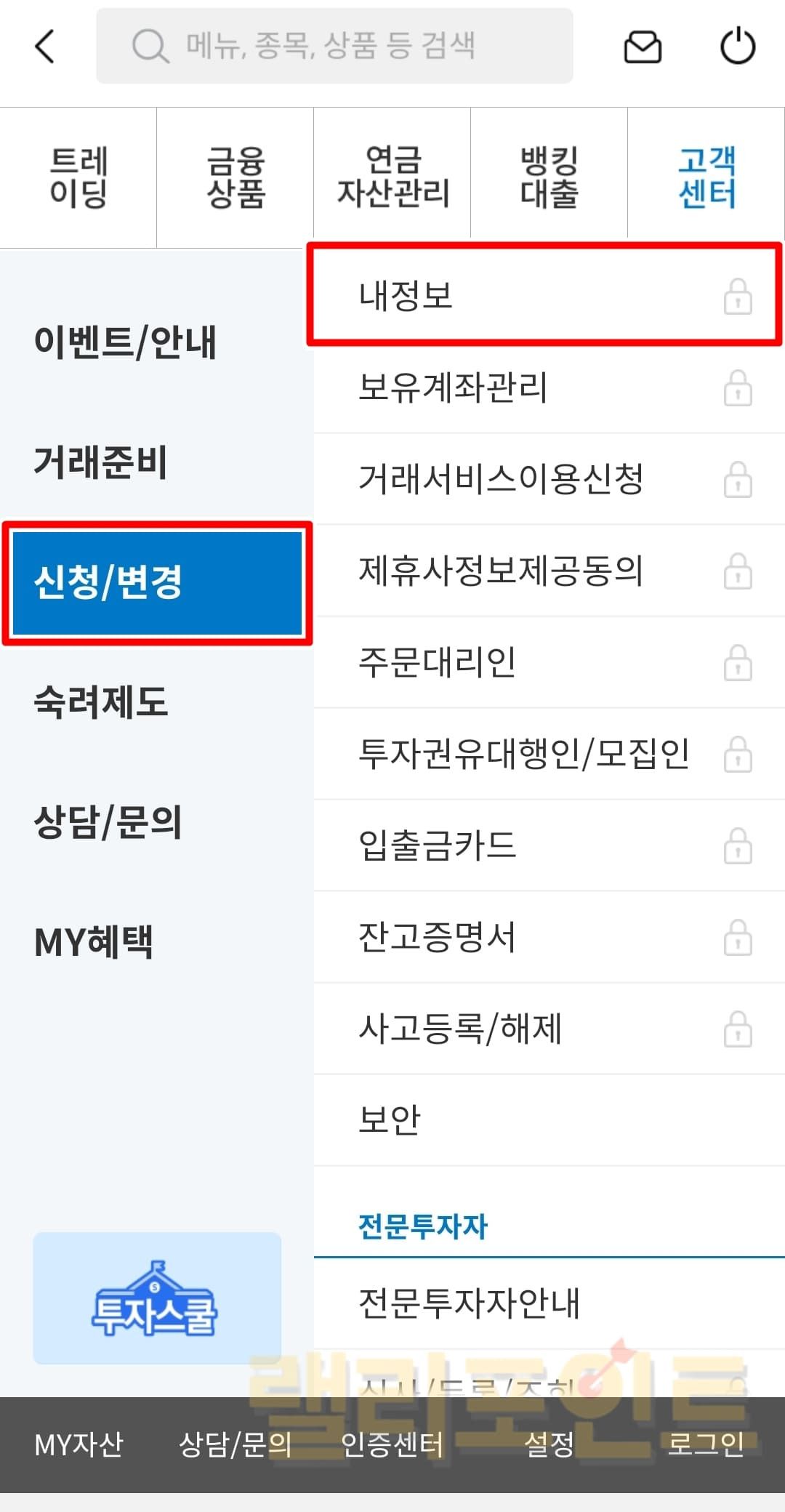The width and height of the screenshot is (785, 1512).
Task: Switch to the 금융상품 tab
Action: pyautogui.click(x=235, y=177)
